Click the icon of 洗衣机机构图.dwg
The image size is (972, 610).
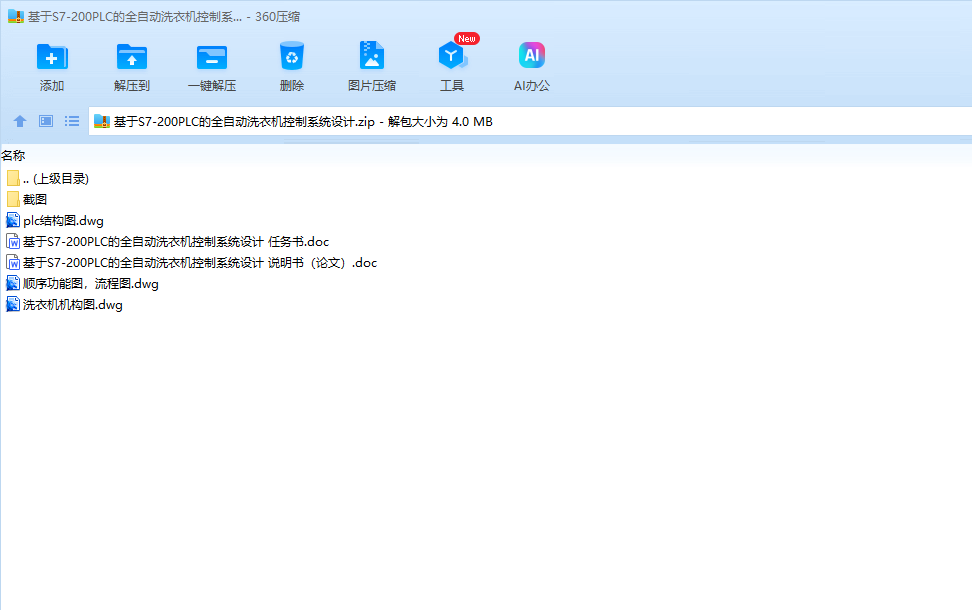tap(13, 305)
